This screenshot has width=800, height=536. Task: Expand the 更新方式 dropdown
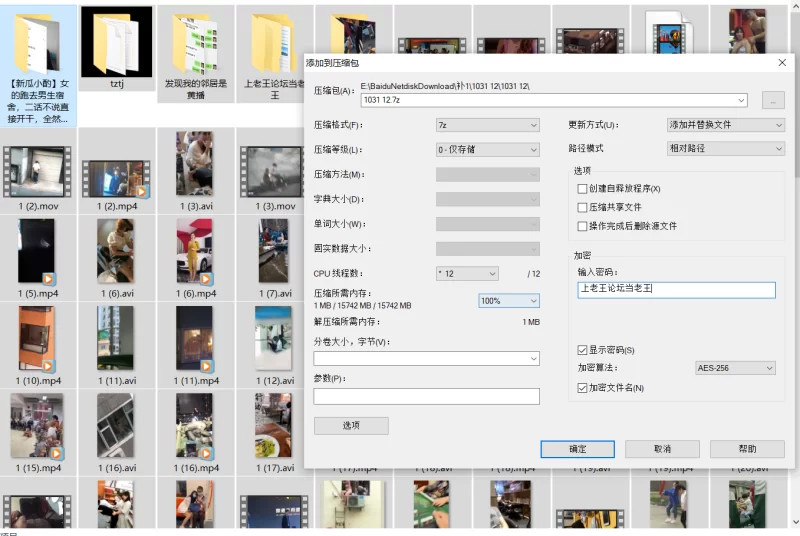click(x=726, y=125)
